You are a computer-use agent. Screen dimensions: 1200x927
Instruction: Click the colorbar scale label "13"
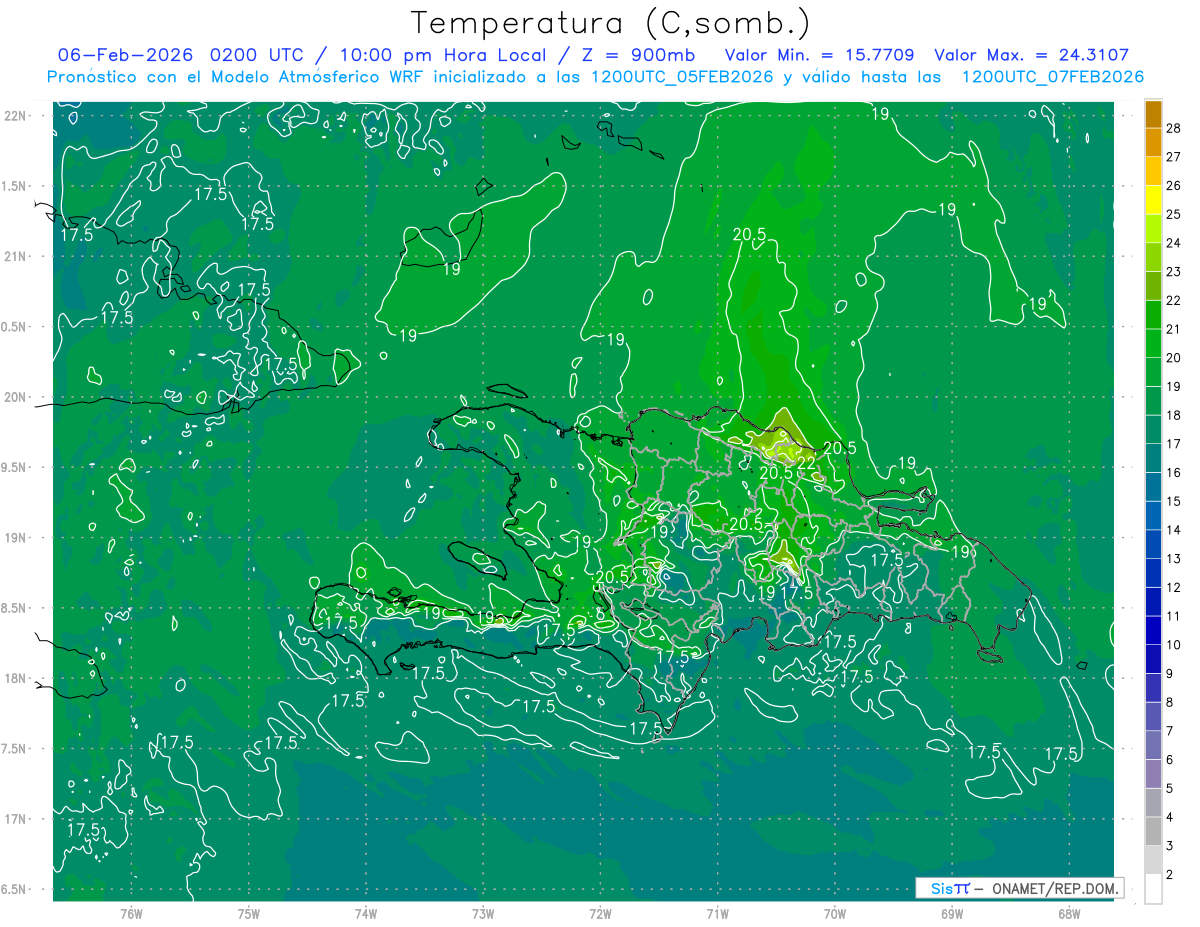click(x=1173, y=558)
